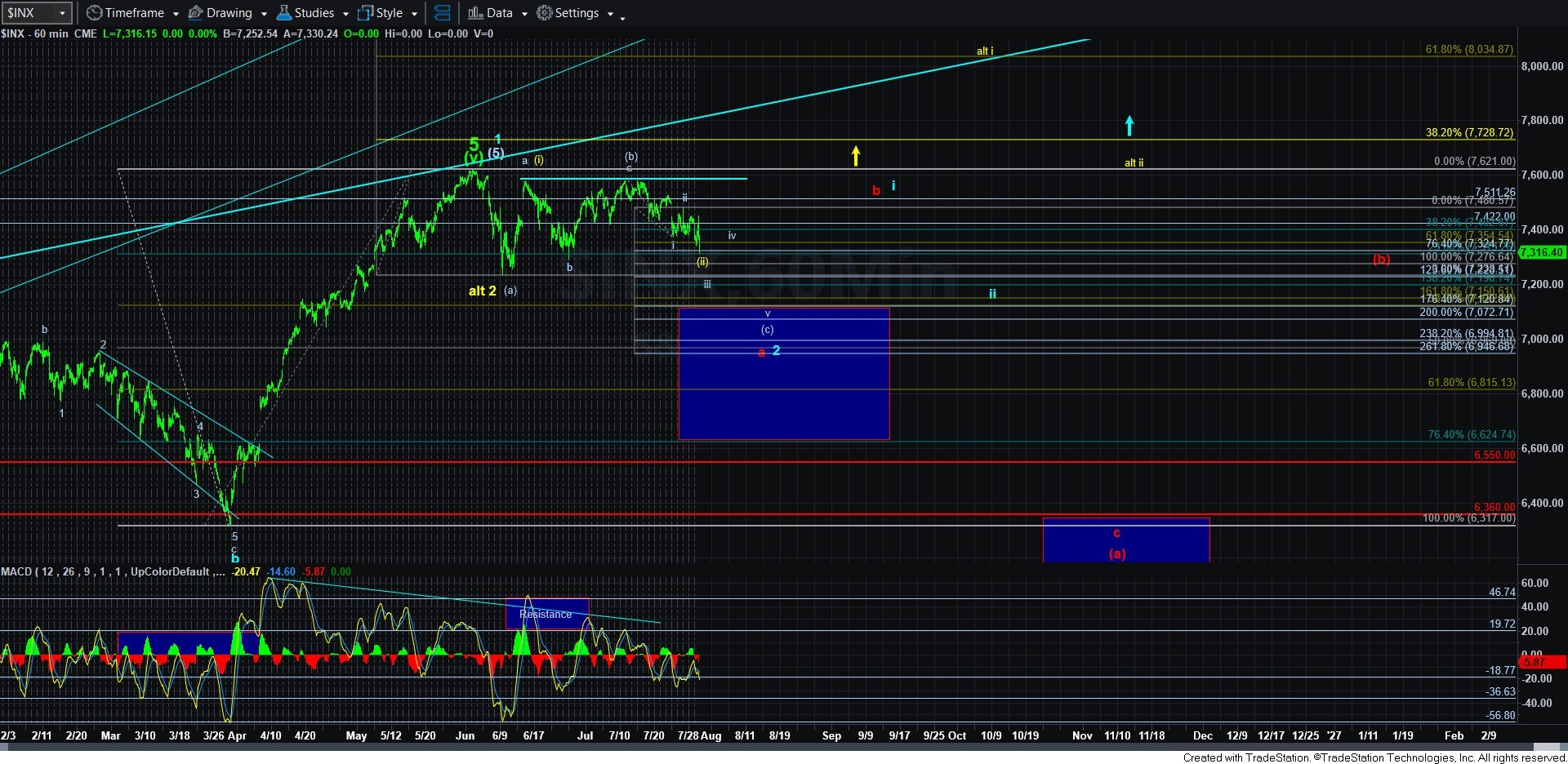Expand the Studies dropdown arrow
Image resolution: width=1568 pixels, height=764 pixels.
click(345, 14)
